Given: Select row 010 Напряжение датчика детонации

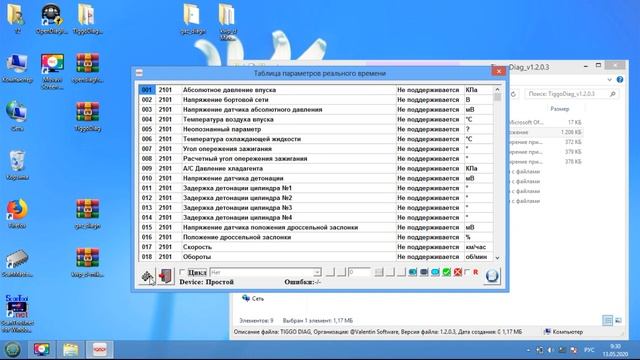Looking at the screenshot, I should (x=316, y=178).
